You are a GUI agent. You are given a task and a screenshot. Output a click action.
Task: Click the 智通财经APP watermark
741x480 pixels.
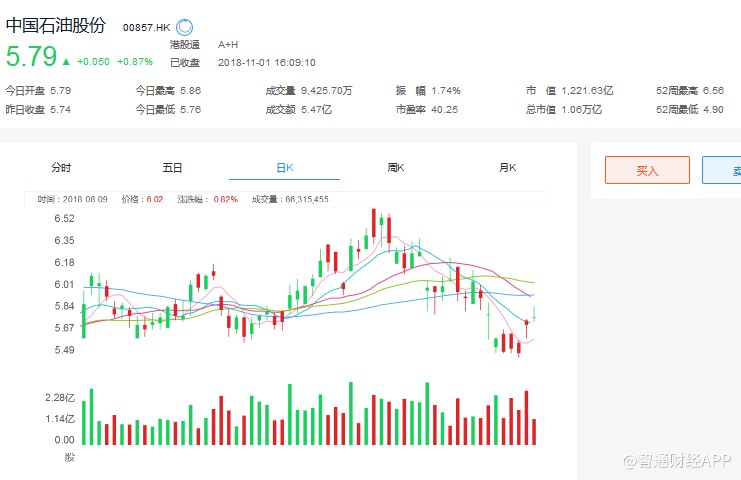point(677,460)
